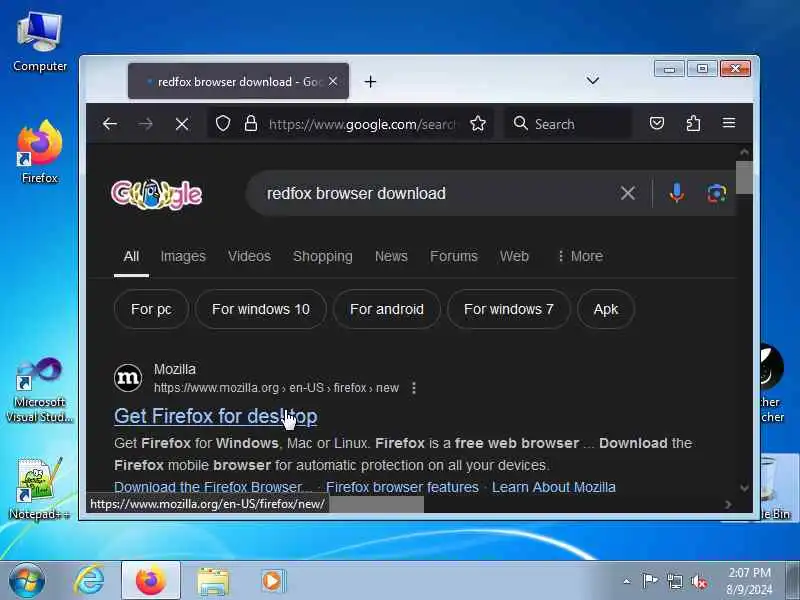Click the page scroll-down arrow

click(744, 488)
